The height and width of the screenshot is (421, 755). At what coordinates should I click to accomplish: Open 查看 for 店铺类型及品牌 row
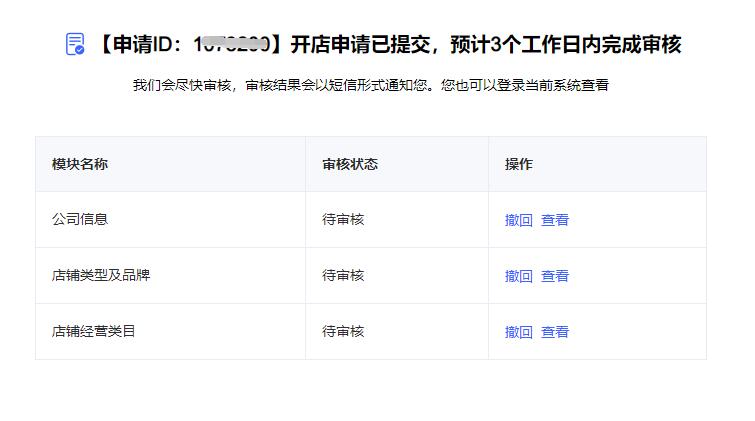tap(555, 276)
